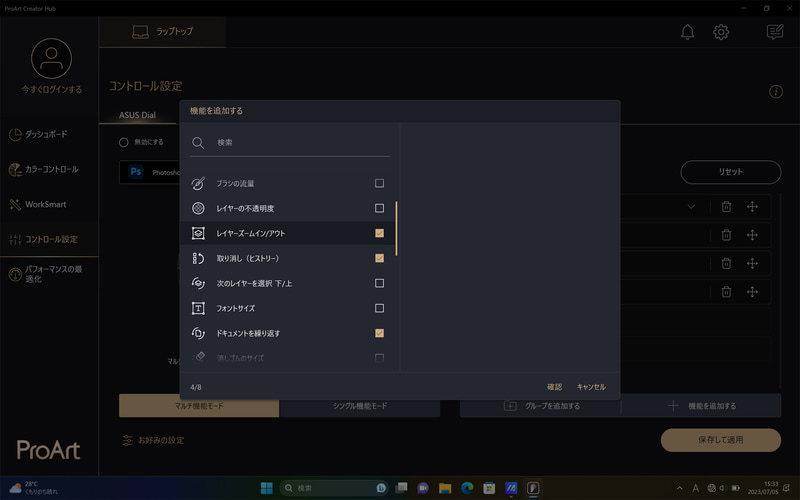Uncheck the ドキュメントを繰り返す checkbox

(x=379, y=333)
